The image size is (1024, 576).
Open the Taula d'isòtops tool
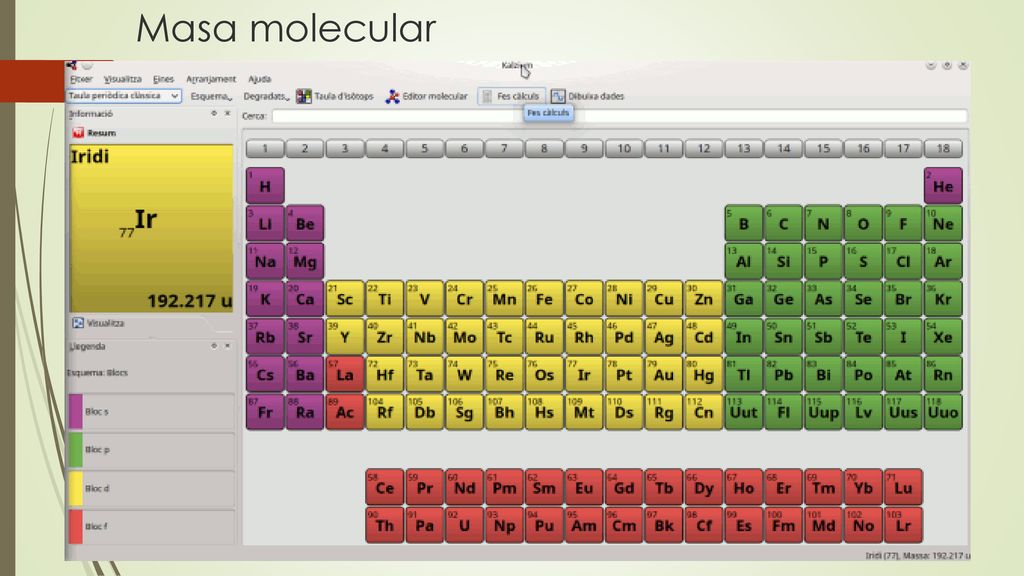(334, 97)
